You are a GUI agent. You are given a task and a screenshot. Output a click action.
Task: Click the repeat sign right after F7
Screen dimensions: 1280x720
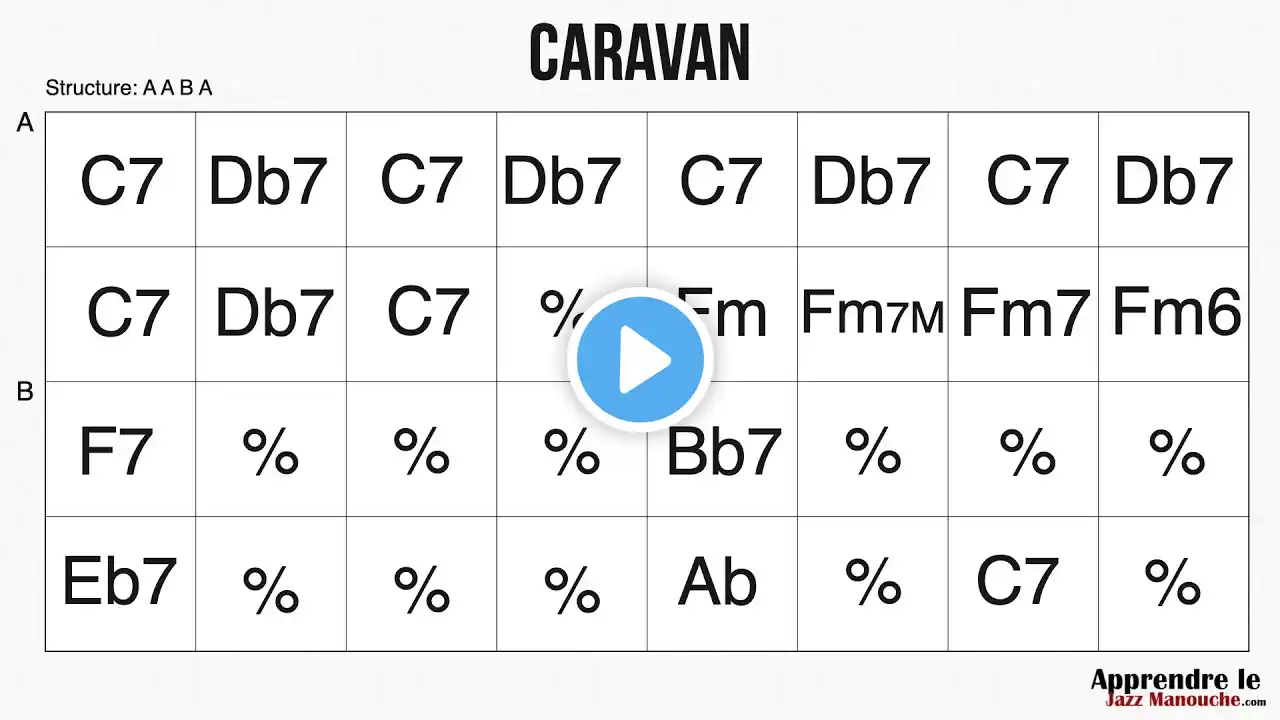pos(270,451)
